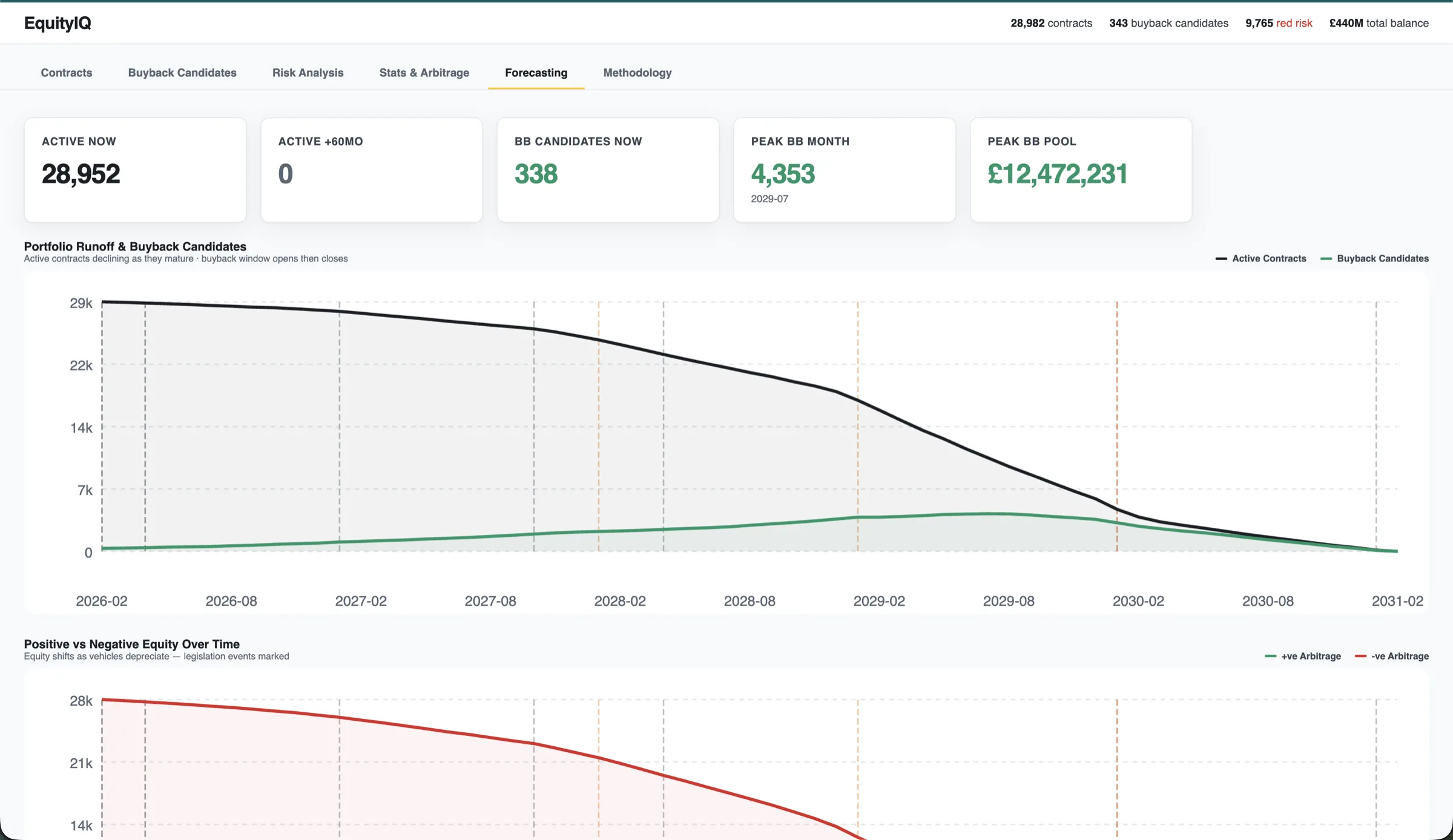Click the 2026-02 axis label in runoff chart

point(102,601)
